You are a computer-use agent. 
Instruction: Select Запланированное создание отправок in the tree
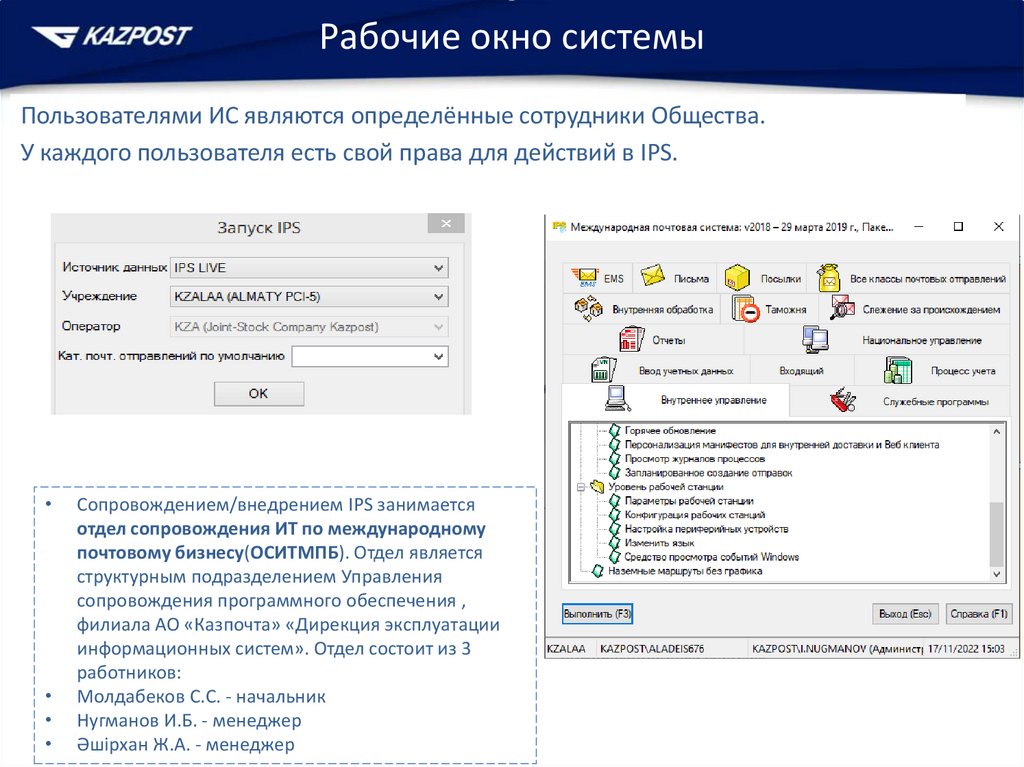point(708,473)
